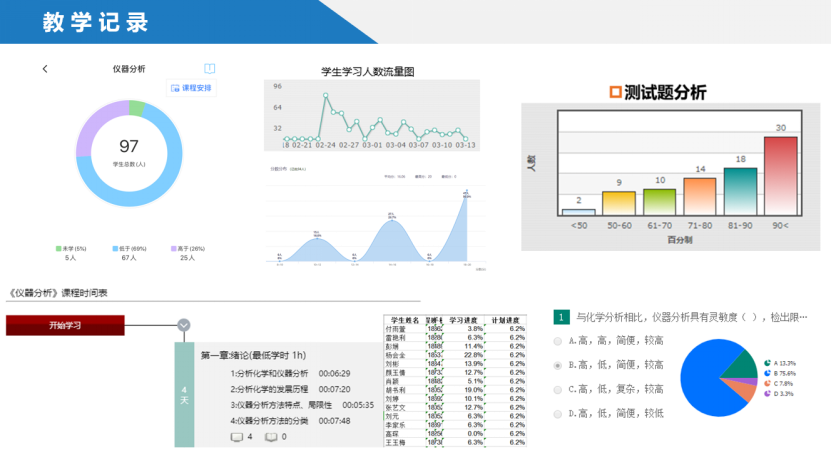Click the back arrow beside 仪器分析

coord(45,69)
